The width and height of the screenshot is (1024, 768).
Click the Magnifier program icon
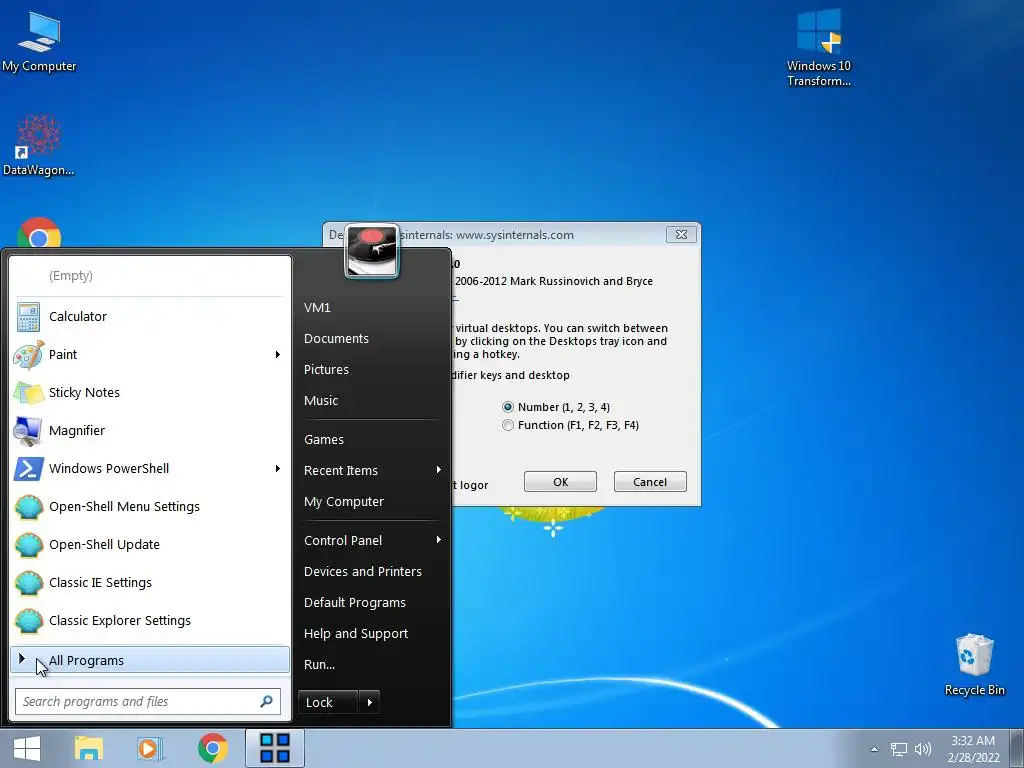coord(28,430)
